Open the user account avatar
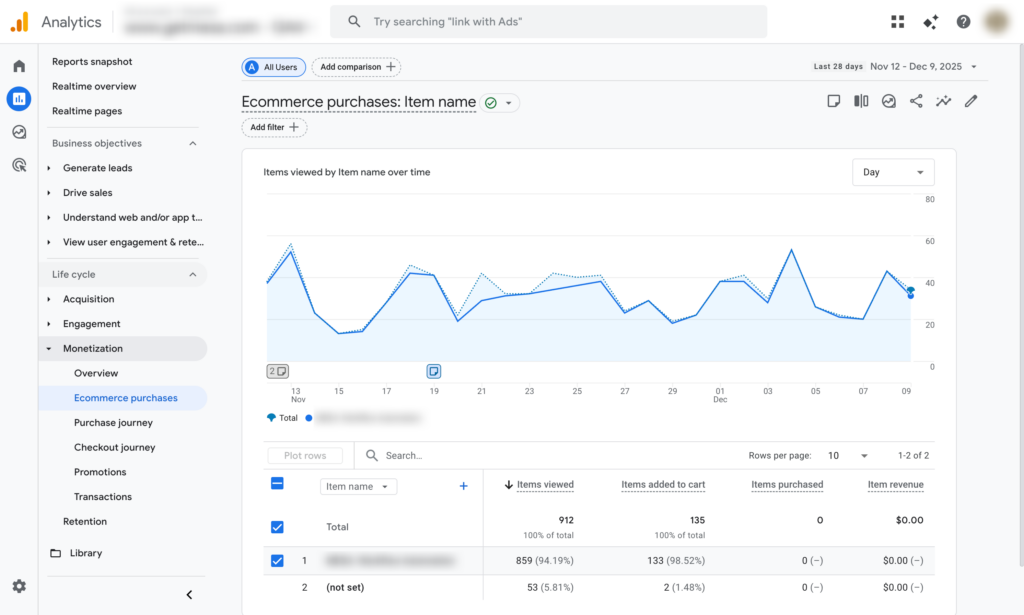Viewport: 1024px width, 615px height. pos(997,22)
